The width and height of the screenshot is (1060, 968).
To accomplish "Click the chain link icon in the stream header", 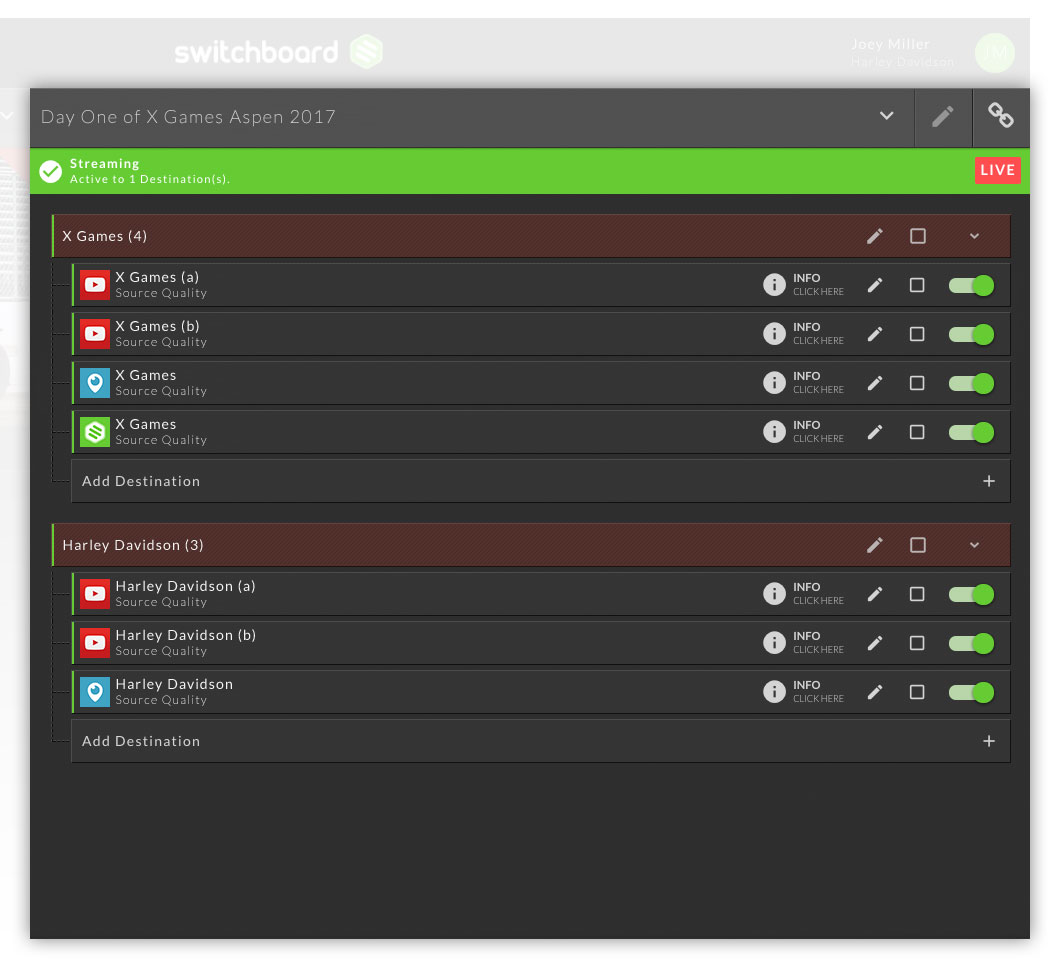I will [x=1001, y=116].
